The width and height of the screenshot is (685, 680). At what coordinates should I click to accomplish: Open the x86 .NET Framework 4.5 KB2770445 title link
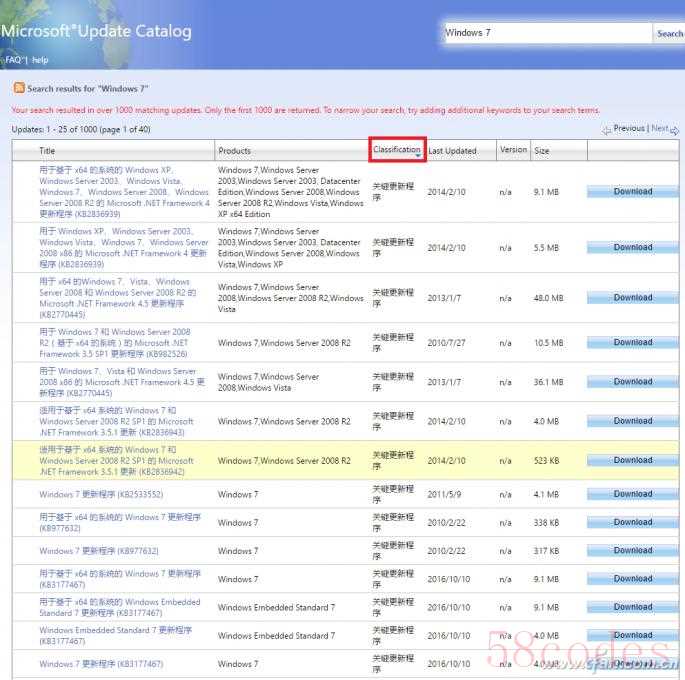122,382
